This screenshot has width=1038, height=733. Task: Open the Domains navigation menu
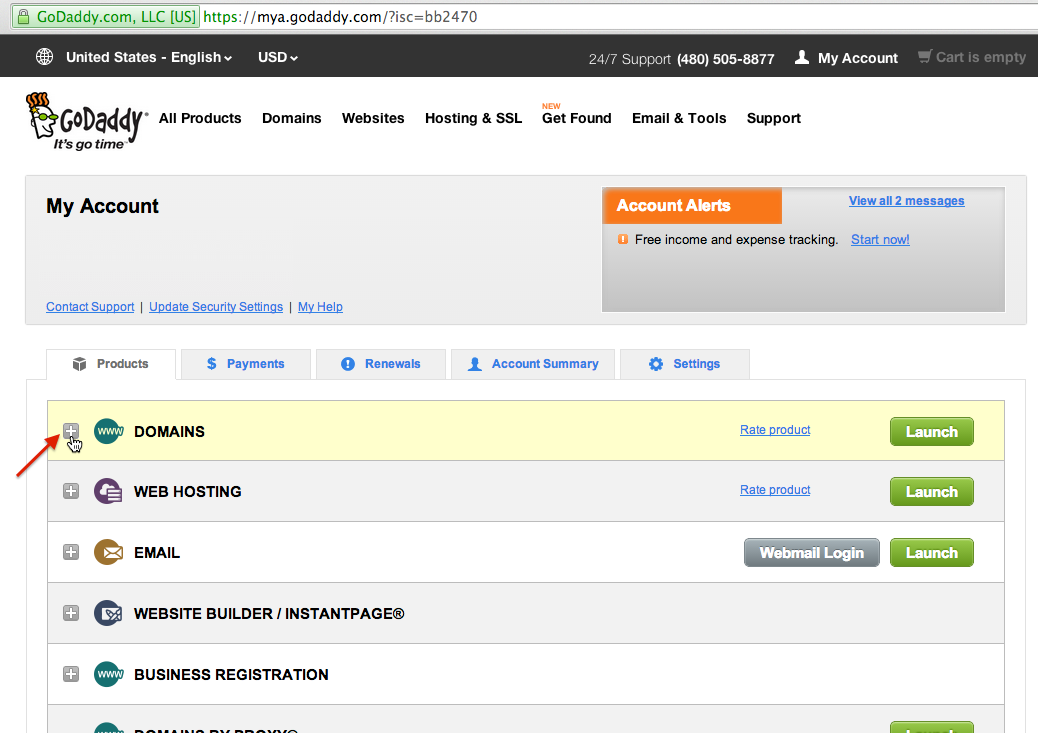click(x=291, y=118)
